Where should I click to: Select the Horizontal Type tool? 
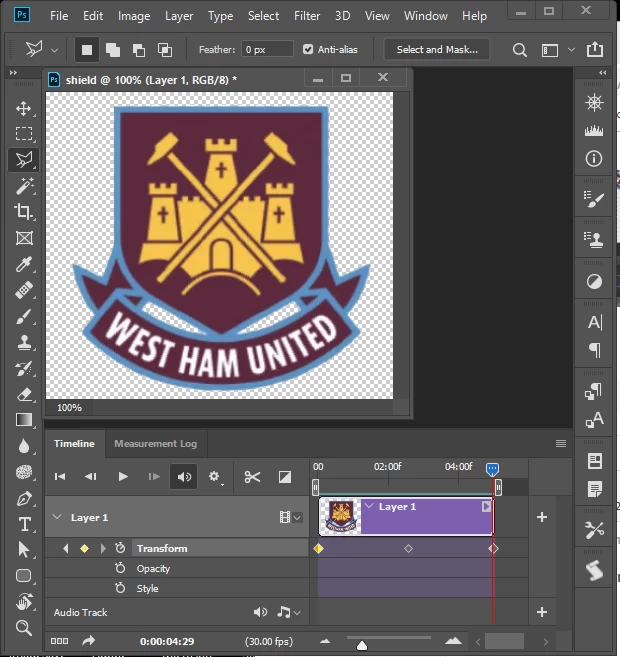[x=23, y=524]
